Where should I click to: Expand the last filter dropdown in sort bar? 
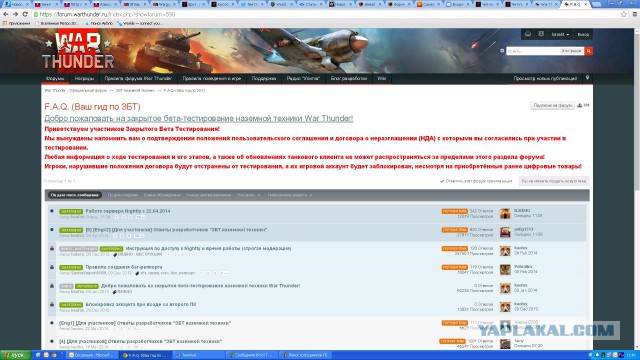tap(290, 195)
